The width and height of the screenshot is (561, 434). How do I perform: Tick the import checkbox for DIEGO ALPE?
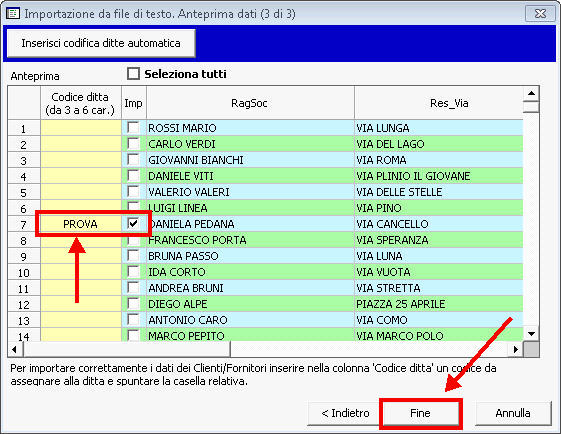[x=133, y=304]
